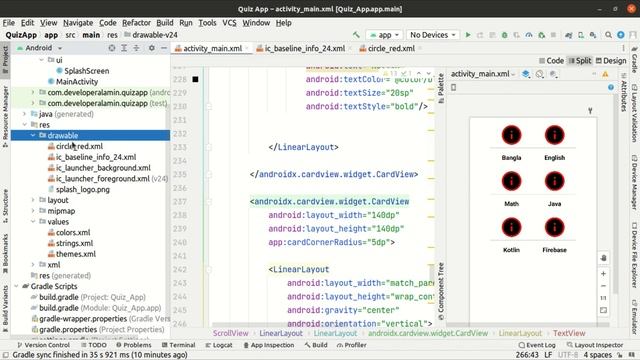Screen dimensions: 640x360
Task: Toggle the Palette side panel
Action: click(x=441, y=88)
